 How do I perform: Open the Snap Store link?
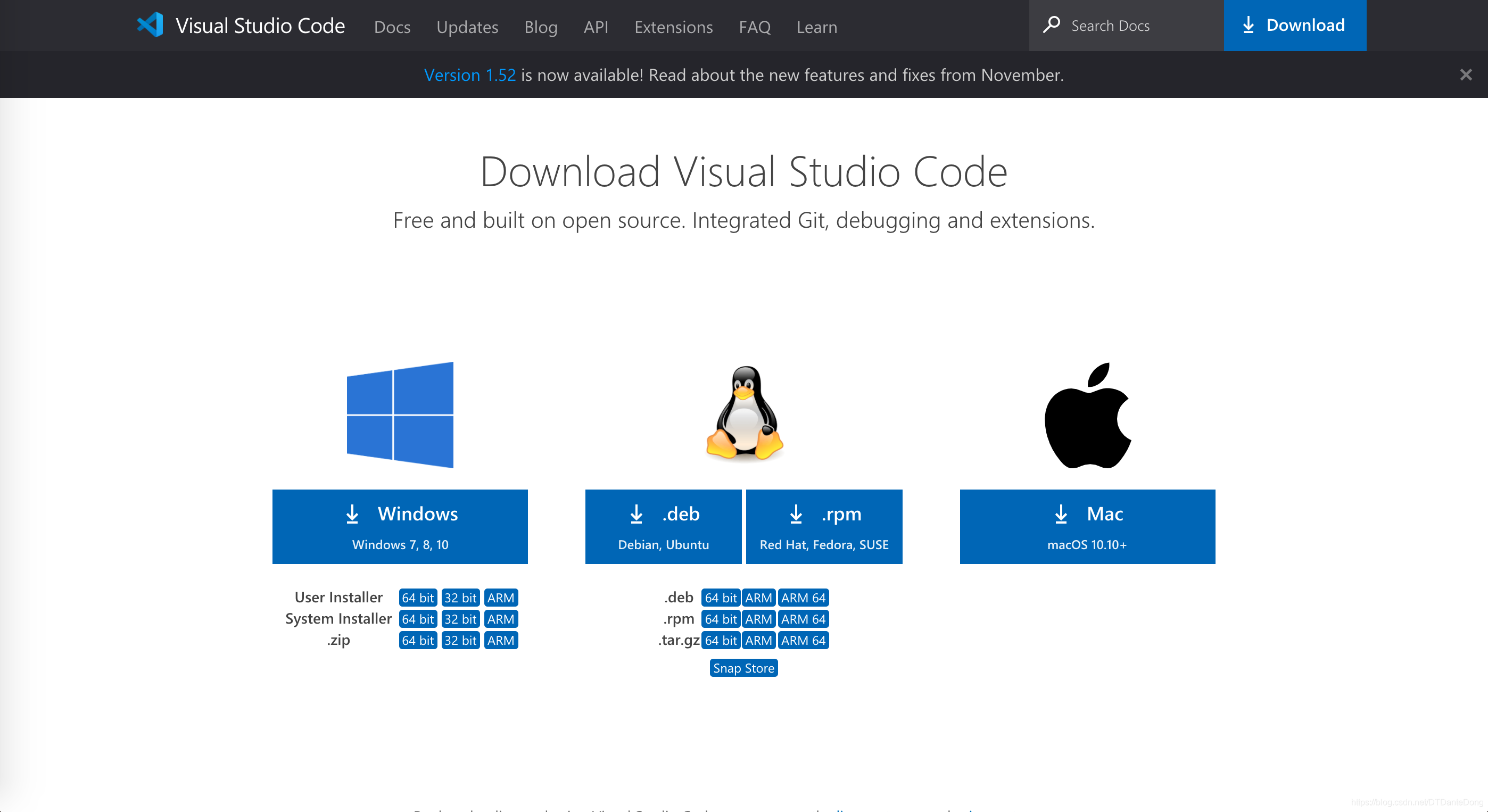point(744,668)
